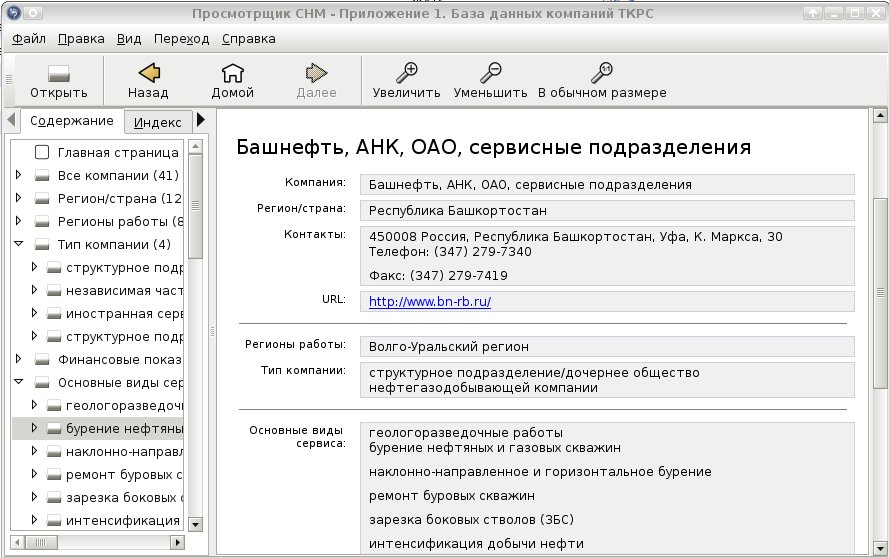Collapse the Тип компании (4) node
This screenshot has width=889, height=558.
(18, 244)
